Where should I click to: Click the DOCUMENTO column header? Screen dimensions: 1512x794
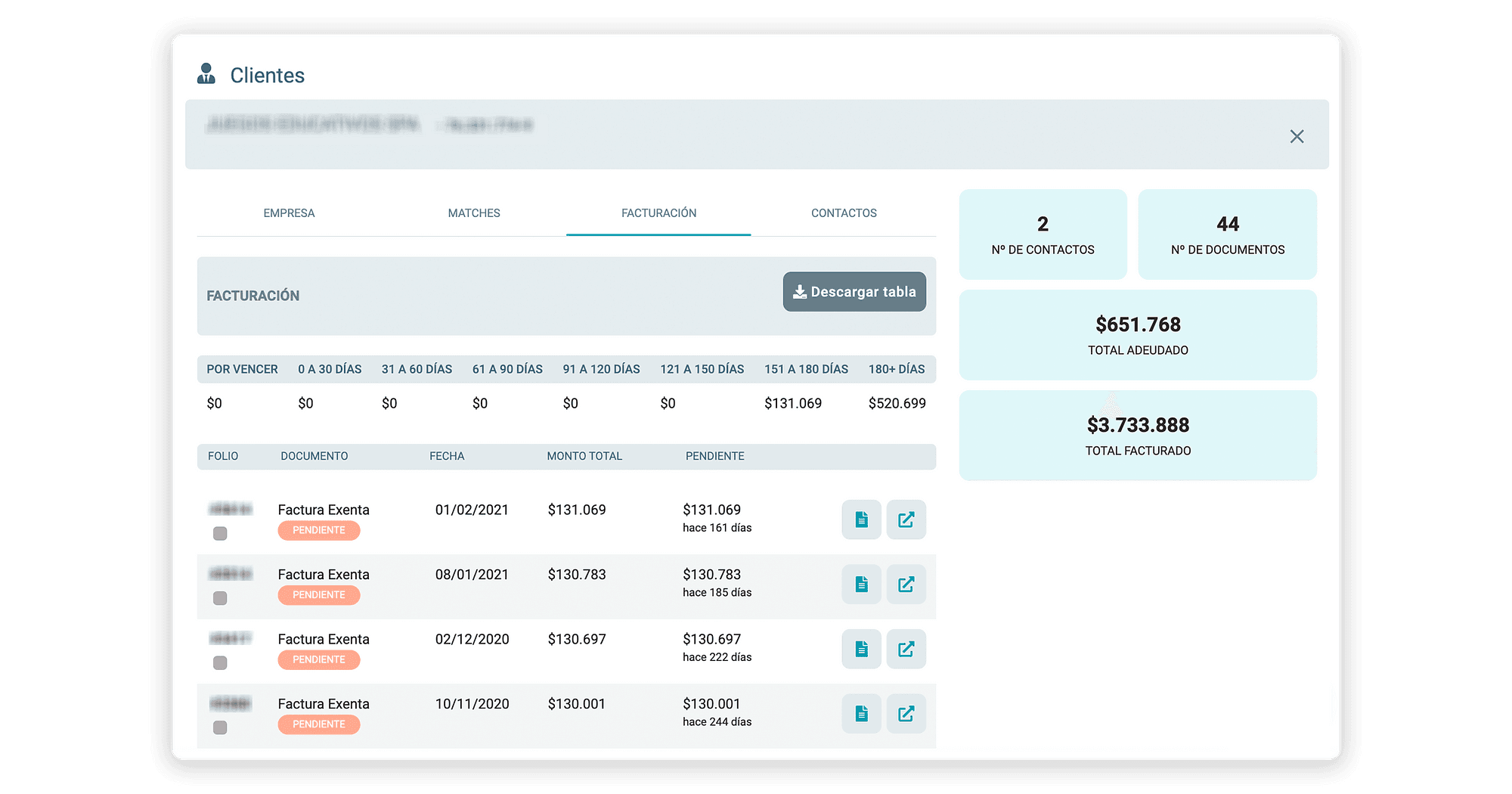point(314,456)
